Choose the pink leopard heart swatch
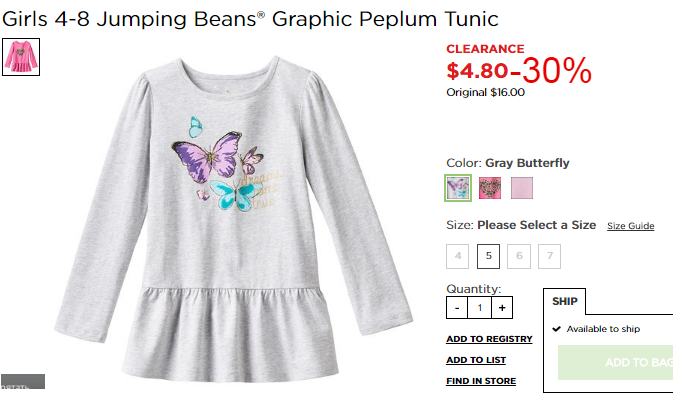 click(490, 188)
